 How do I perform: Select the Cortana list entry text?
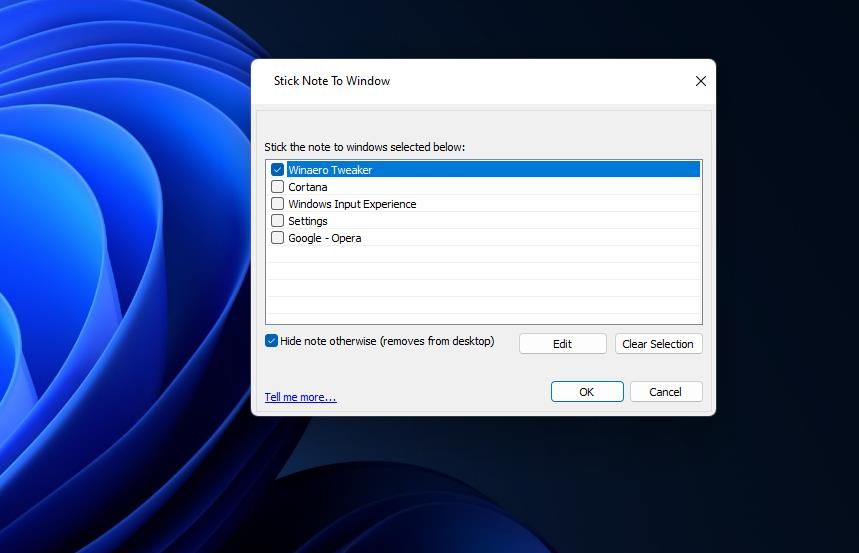coord(308,187)
